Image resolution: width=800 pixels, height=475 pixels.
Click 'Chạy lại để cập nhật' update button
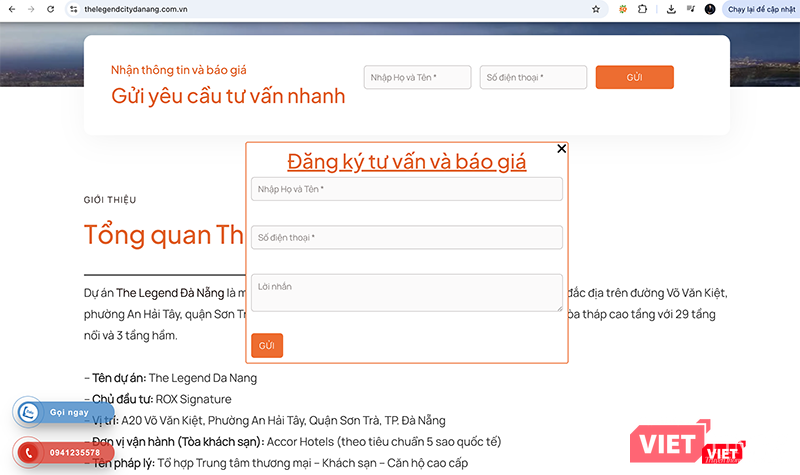(759, 9)
